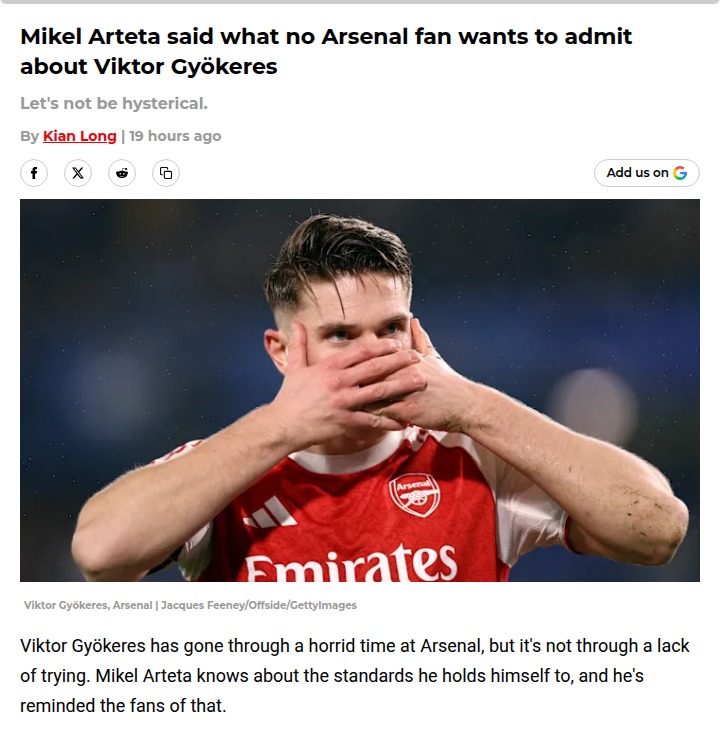The image size is (720, 733).
Task: Share the article on Facebook
Action: (x=34, y=173)
